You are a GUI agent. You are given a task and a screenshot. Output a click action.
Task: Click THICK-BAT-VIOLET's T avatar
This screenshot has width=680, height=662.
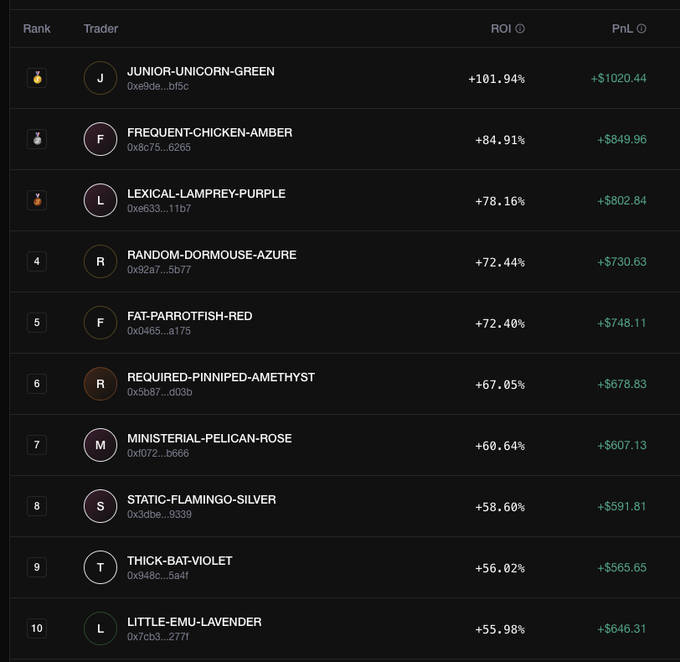pos(100,567)
